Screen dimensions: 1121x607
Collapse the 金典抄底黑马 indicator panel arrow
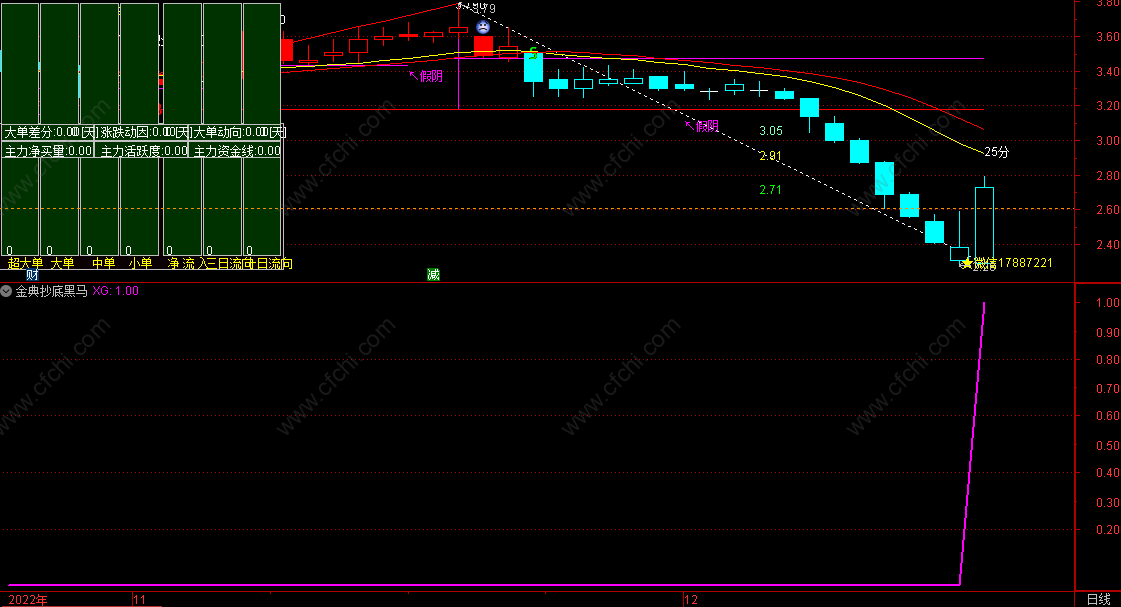pyautogui.click(x=6, y=291)
